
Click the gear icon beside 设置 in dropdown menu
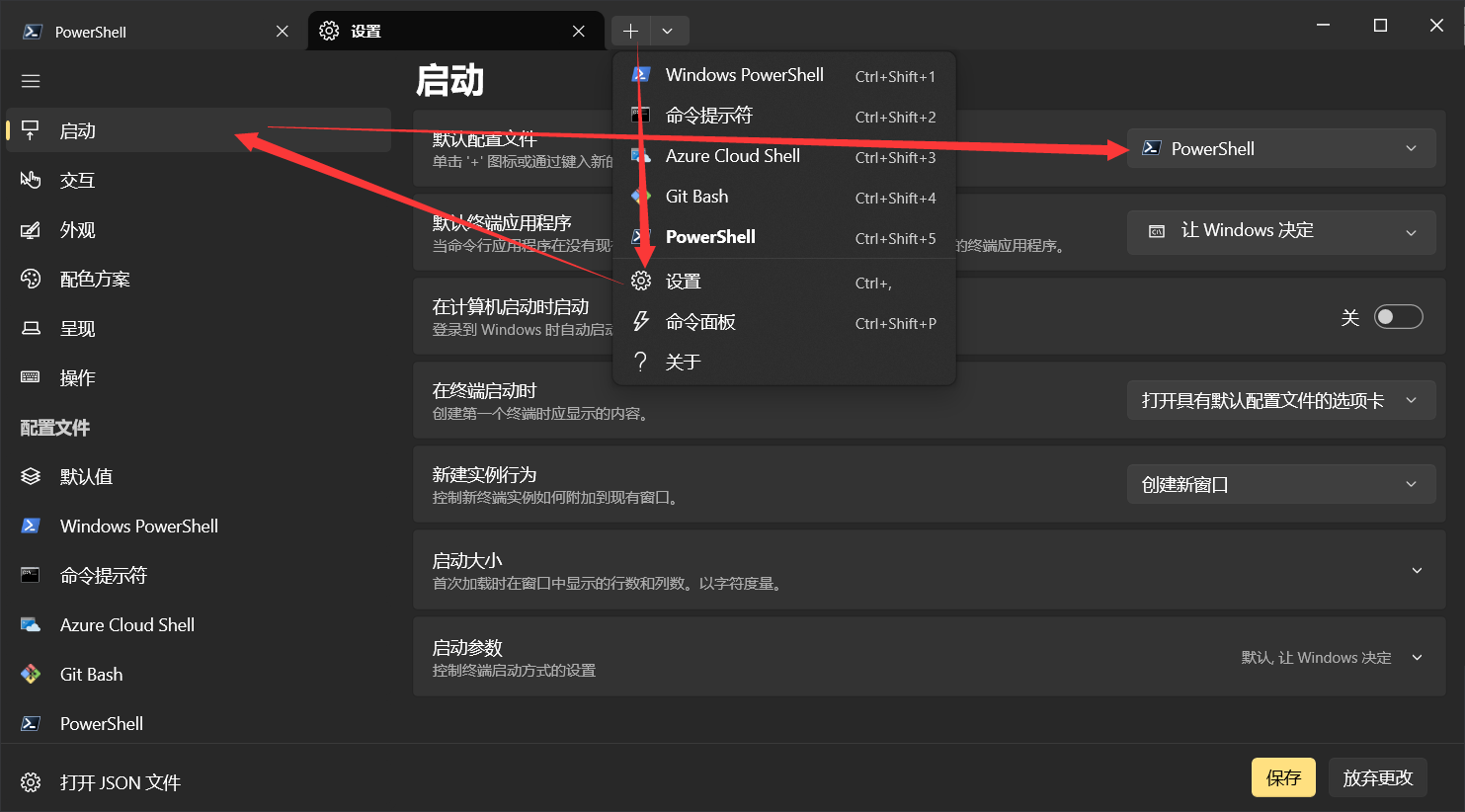tap(641, 281)
